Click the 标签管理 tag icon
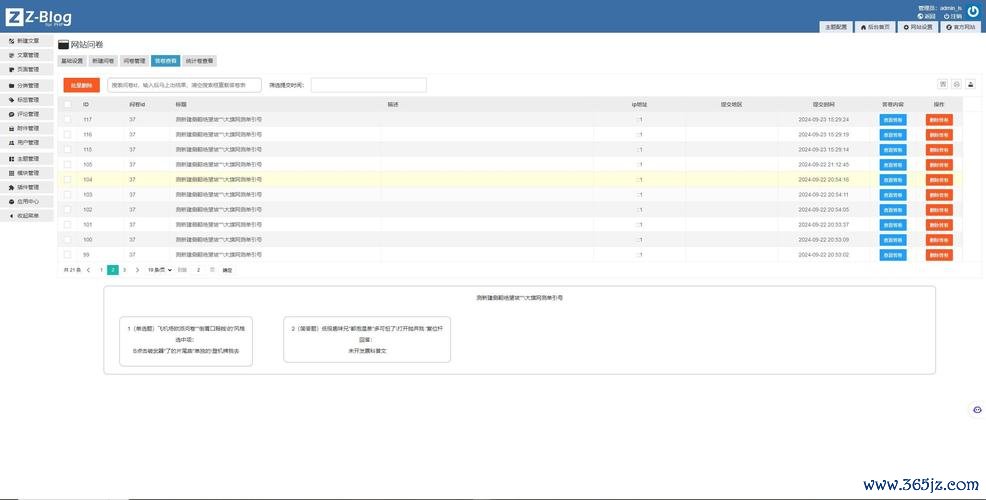986x500 pixels. tap(11, 100)
